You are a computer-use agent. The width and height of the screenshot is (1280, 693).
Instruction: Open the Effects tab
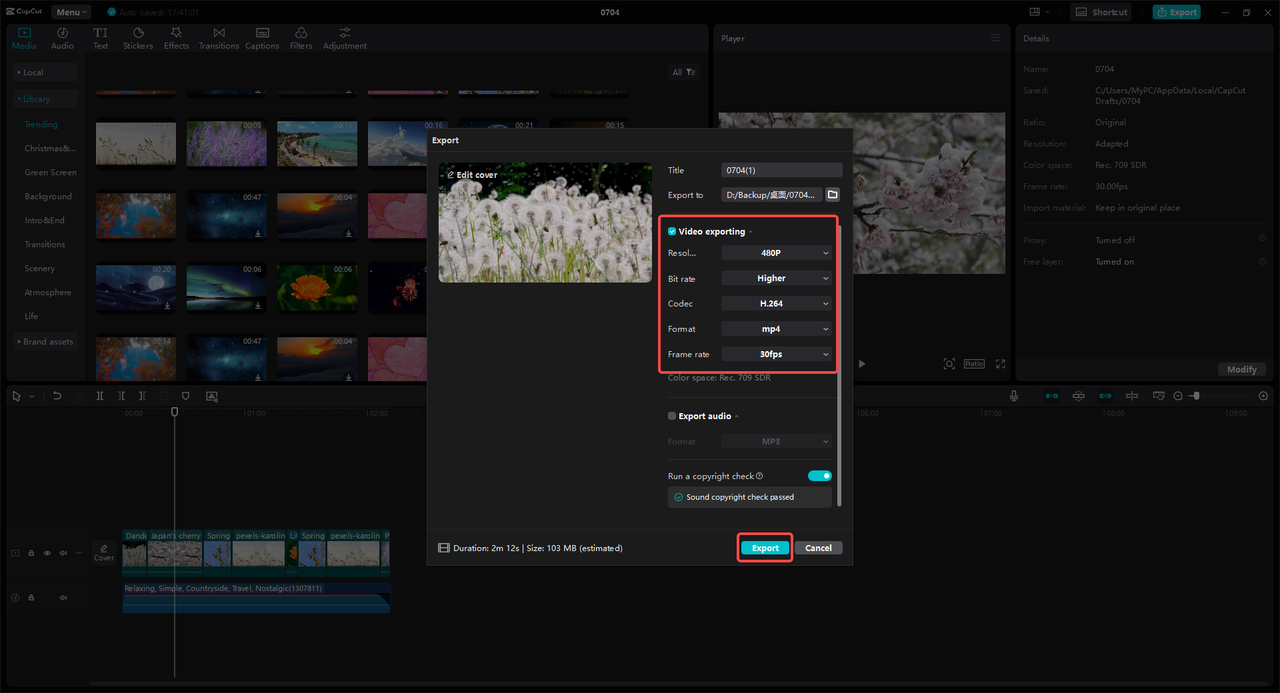[x=176, y=38]
